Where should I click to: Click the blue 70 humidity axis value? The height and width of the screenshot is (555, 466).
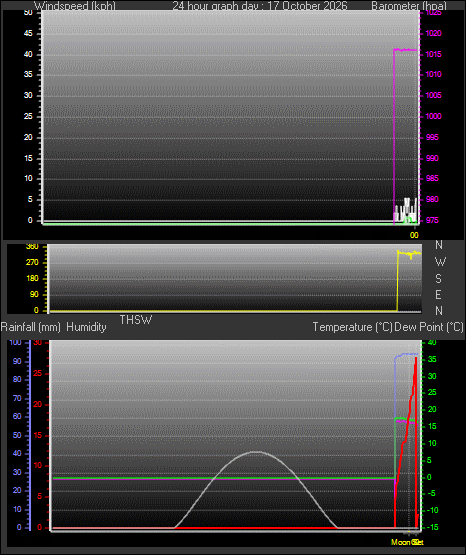17,399
